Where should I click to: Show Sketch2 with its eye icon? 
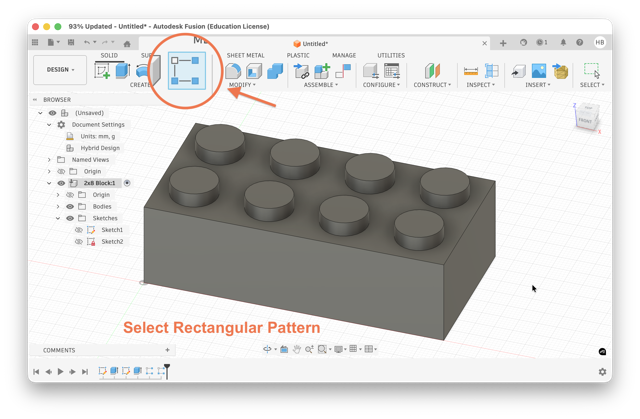coord(79,242)
